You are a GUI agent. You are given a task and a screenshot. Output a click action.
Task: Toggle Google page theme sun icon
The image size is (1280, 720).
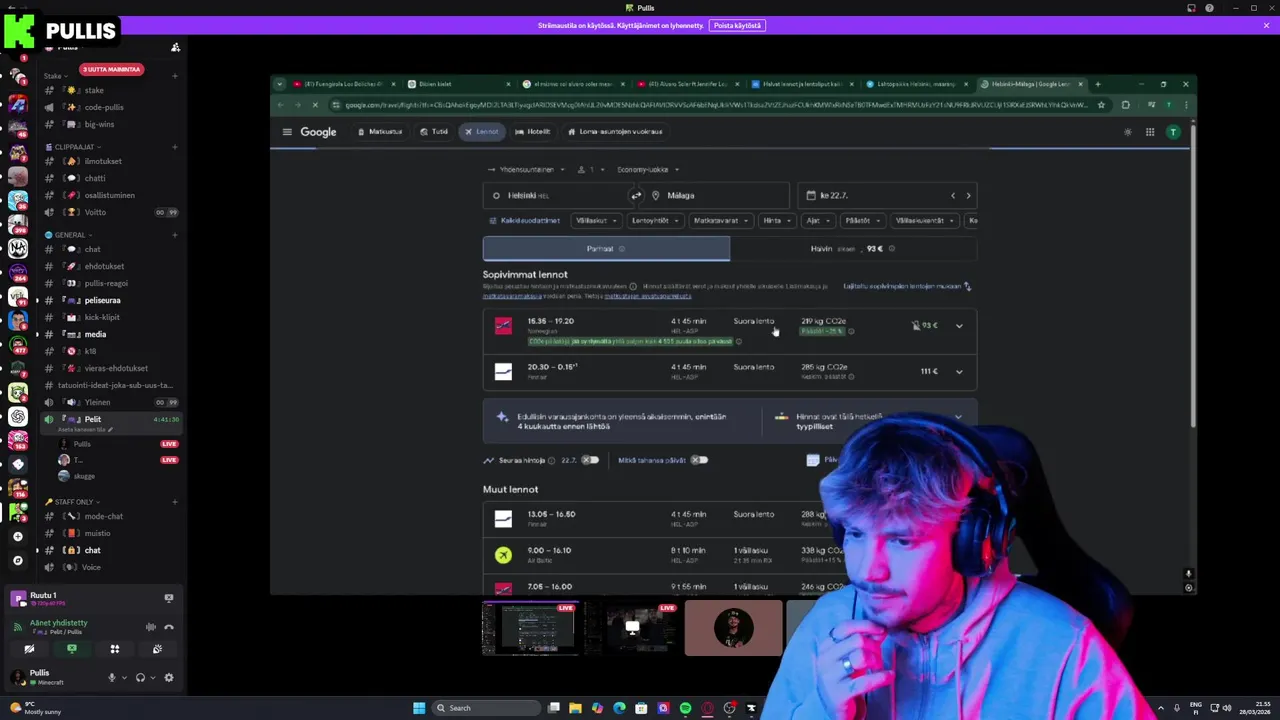tap(1128, 132)
